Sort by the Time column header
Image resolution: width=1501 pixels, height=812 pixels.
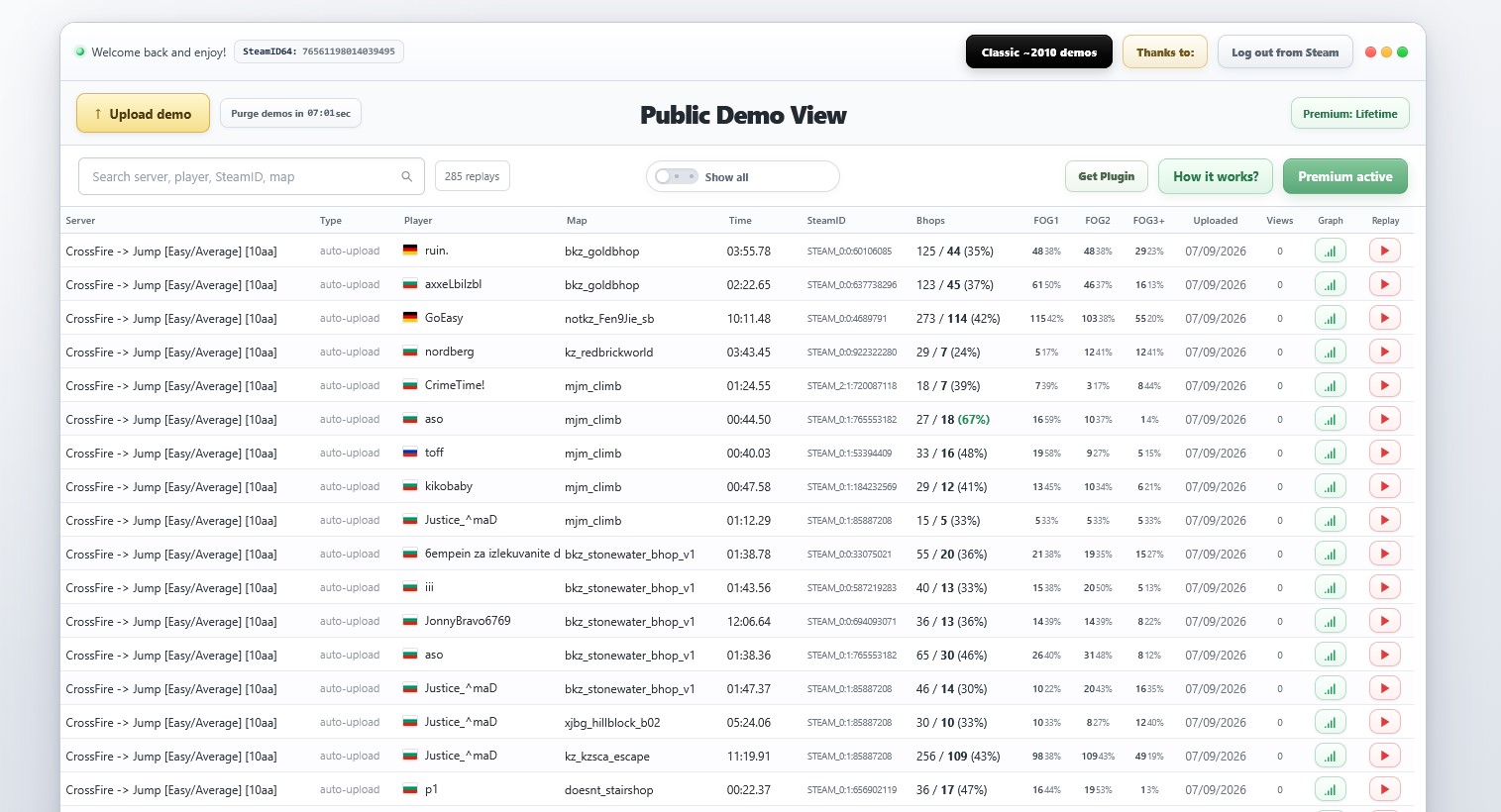pyautogui.click(x=740, y=220)
